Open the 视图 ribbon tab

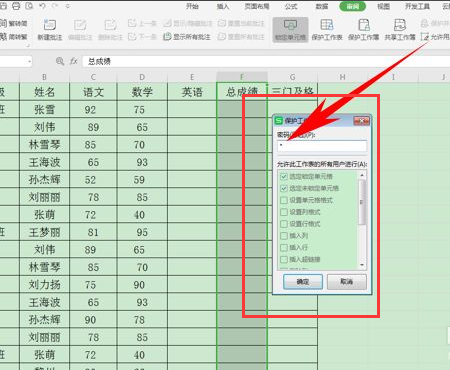(x=383, y=6)
